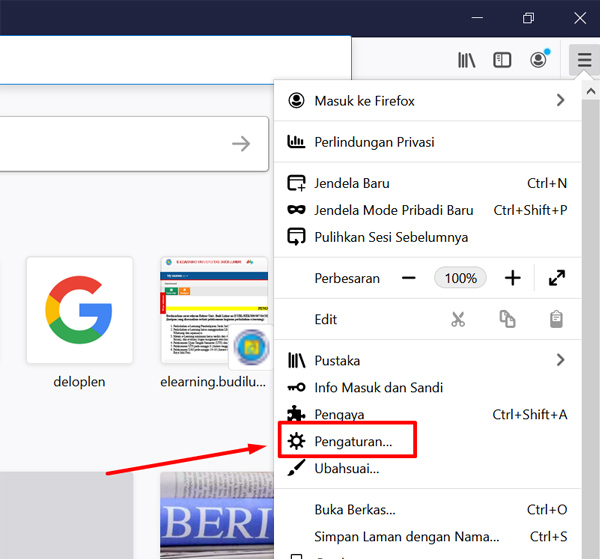The width and height of the screenshot is (600, 559).
Task: Open the Firefox account avatar icon
Action: [539, 59]
